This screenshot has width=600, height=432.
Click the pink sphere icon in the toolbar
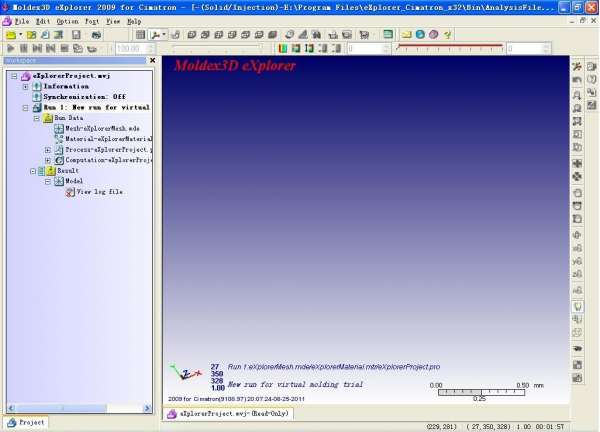(434, 34)
